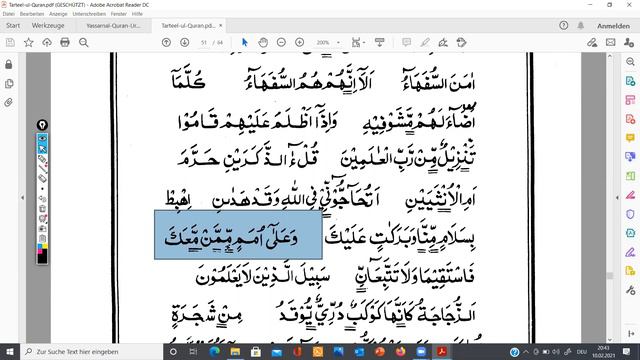This screenshot has width=640, height=360.
Task: Open the sign document tool
Action: click(x=443, y=42)
